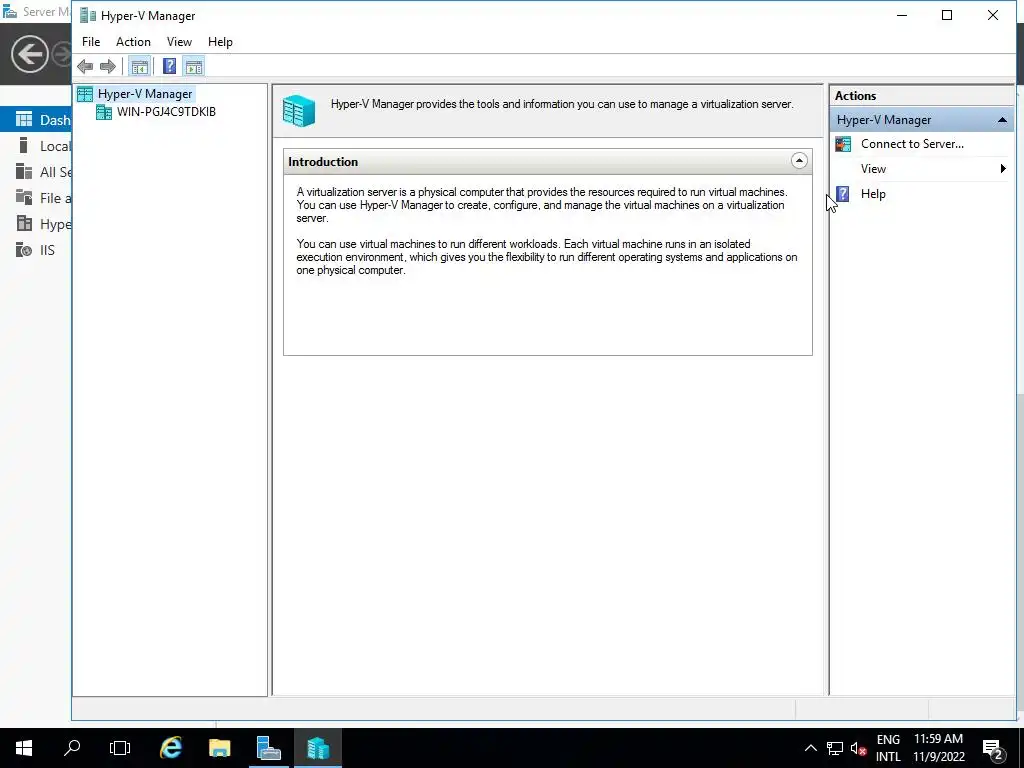Open the notification center icon
The height and width of the screenshot is (768, 1024).
click(993, 749)
